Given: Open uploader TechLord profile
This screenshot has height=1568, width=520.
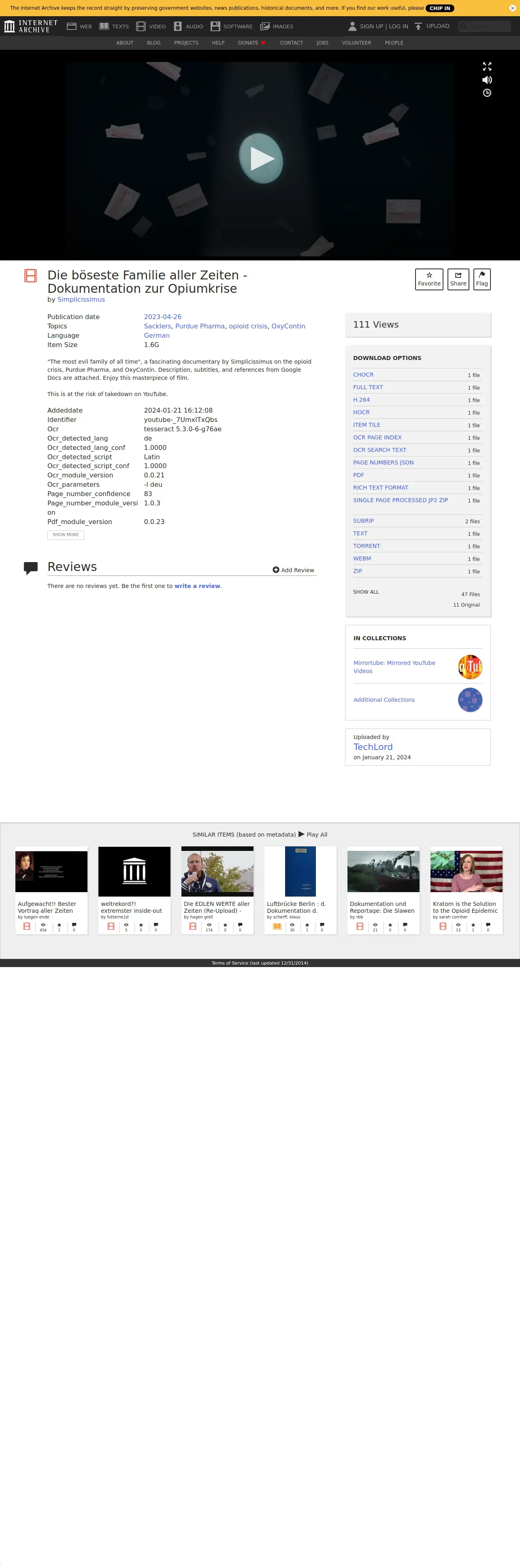Looking at the screenshot, I should pyautogui.click(x=373, y=747).
